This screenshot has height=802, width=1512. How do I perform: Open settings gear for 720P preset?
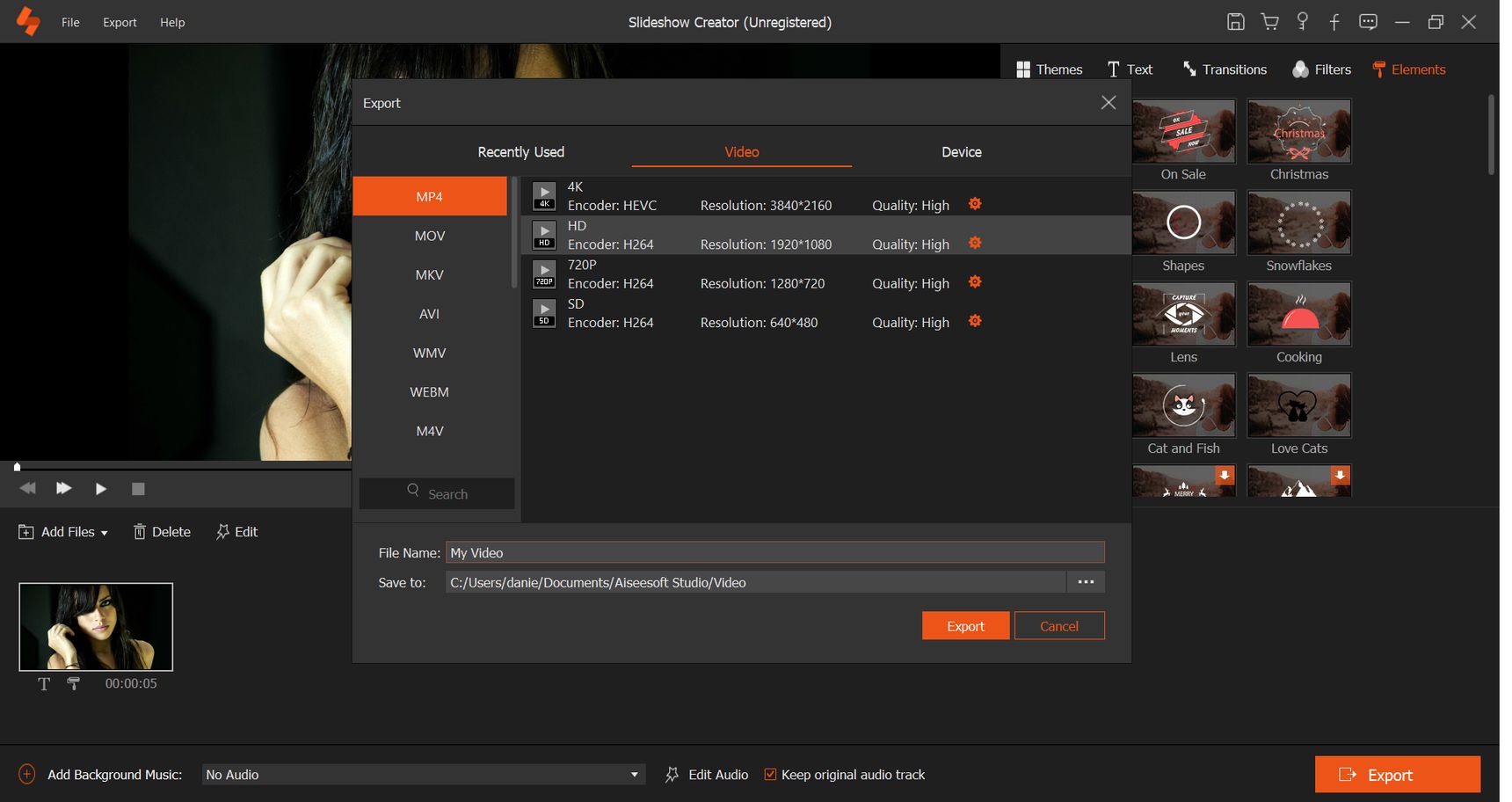tap(975, 281)
